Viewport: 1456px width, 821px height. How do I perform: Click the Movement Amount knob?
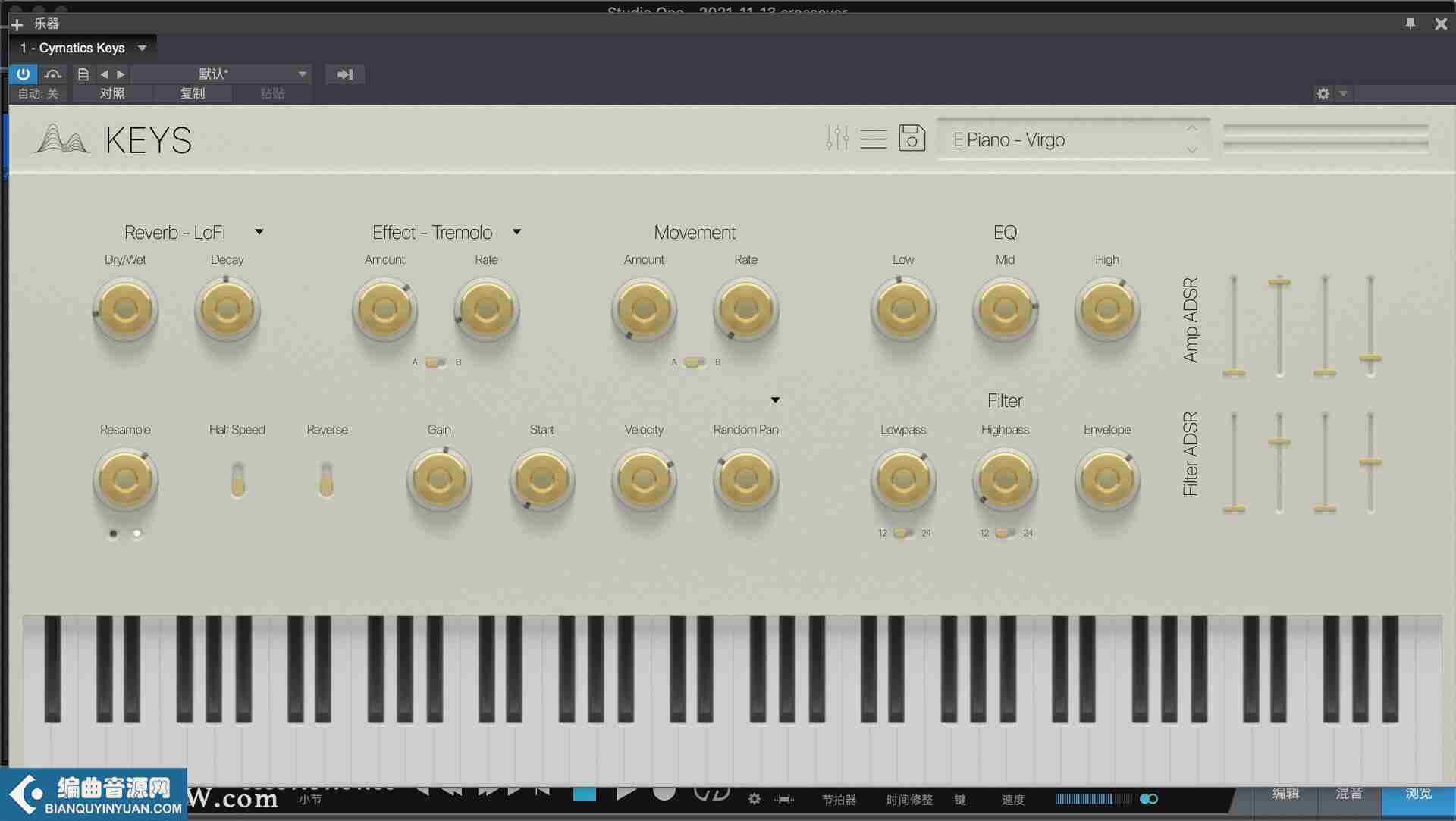point(644,309)
